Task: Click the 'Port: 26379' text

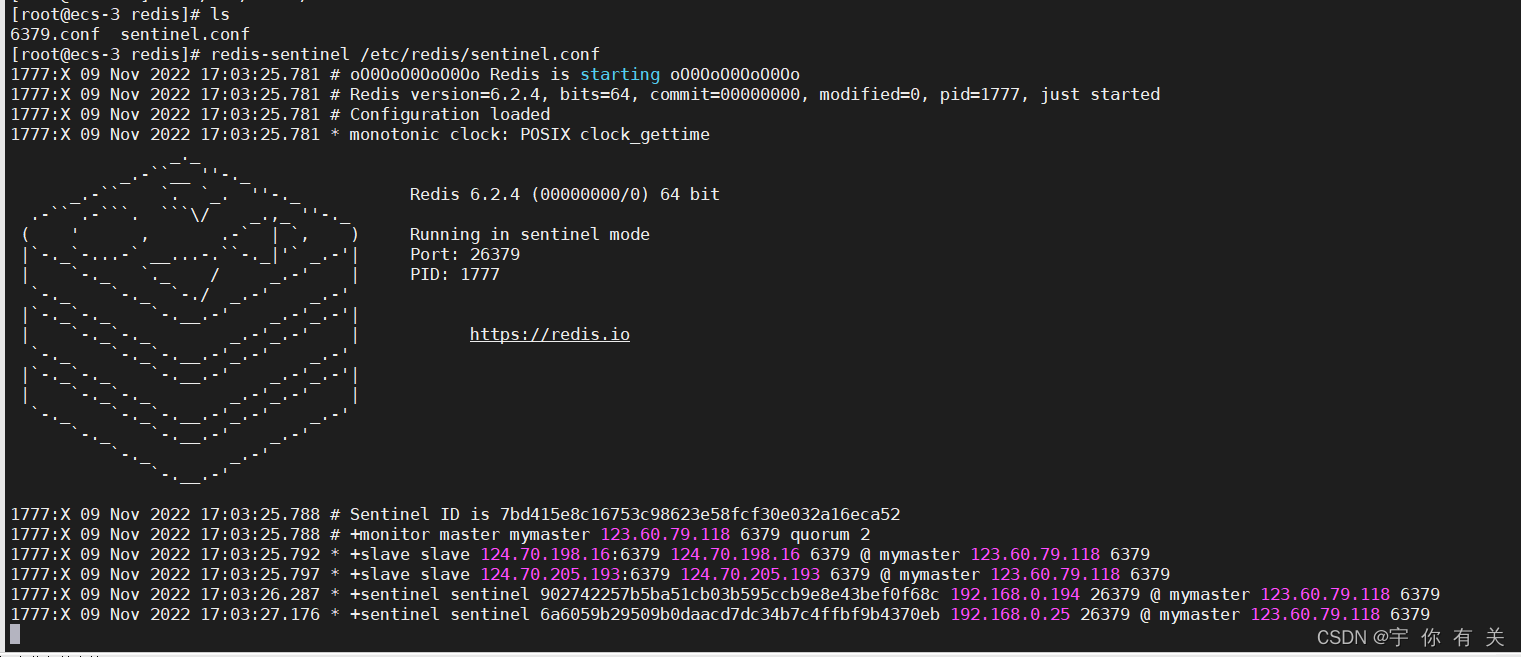Action: click(x=465, y=254)
